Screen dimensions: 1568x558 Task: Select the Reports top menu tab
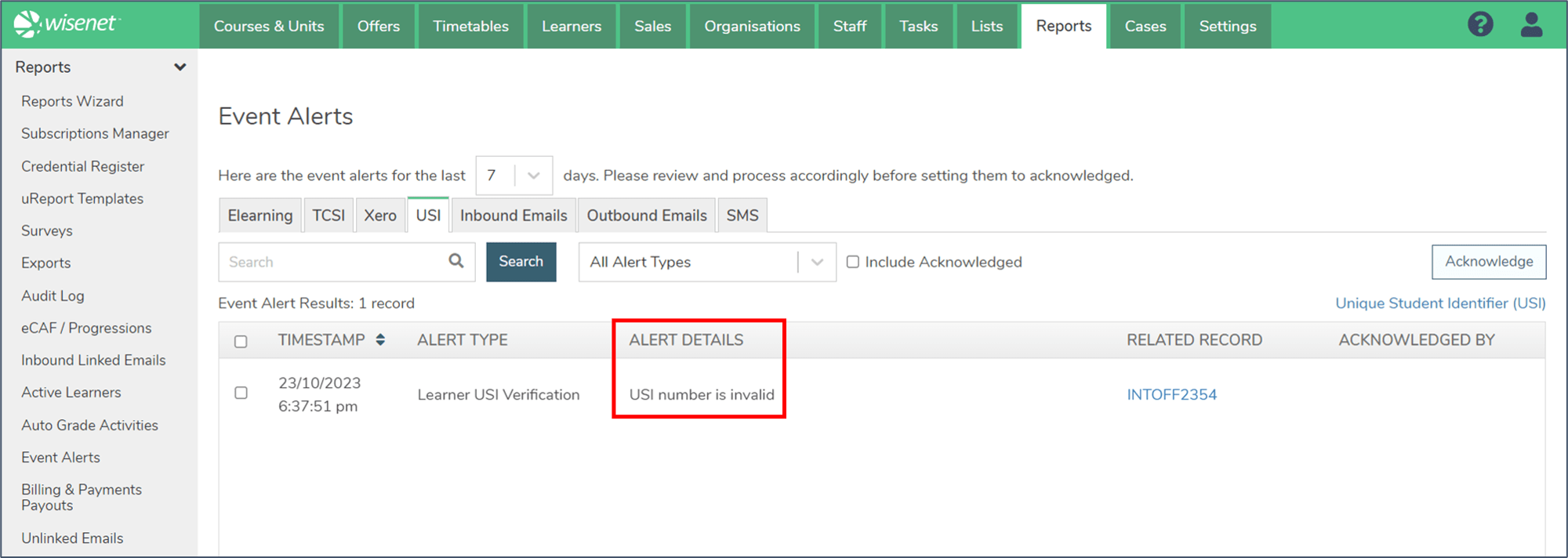point(1064,26)
